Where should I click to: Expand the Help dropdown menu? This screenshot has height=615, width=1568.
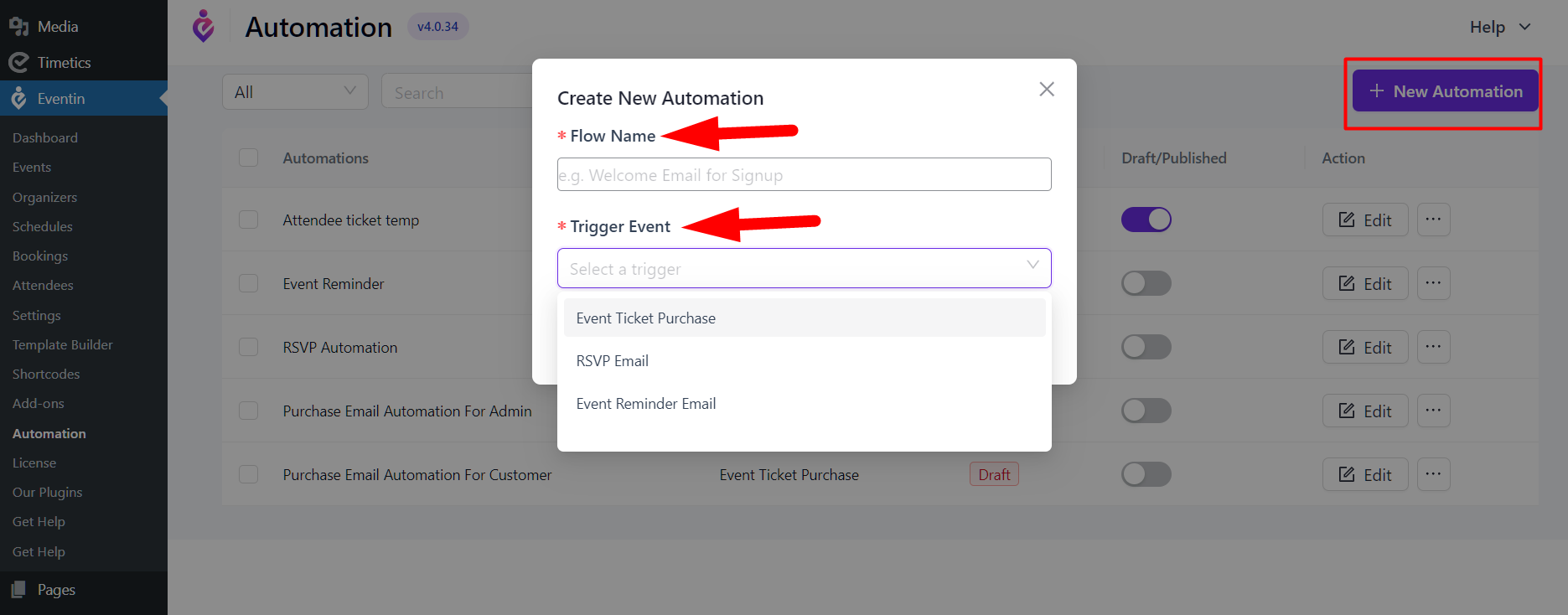pos(1500,27)
